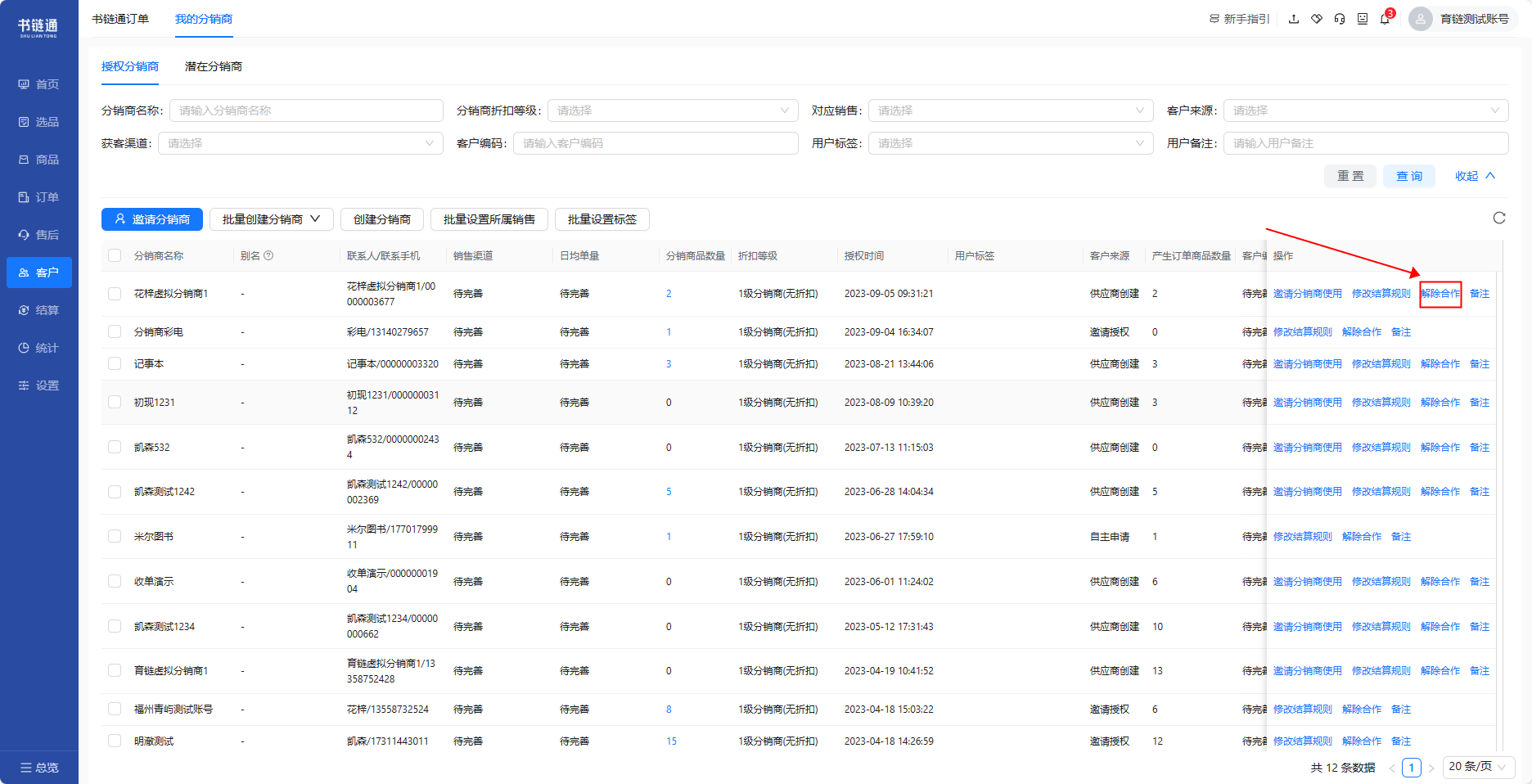
Task: Collapse filters with 收起
Action: pyautogui.click(x=1475, y=176)
